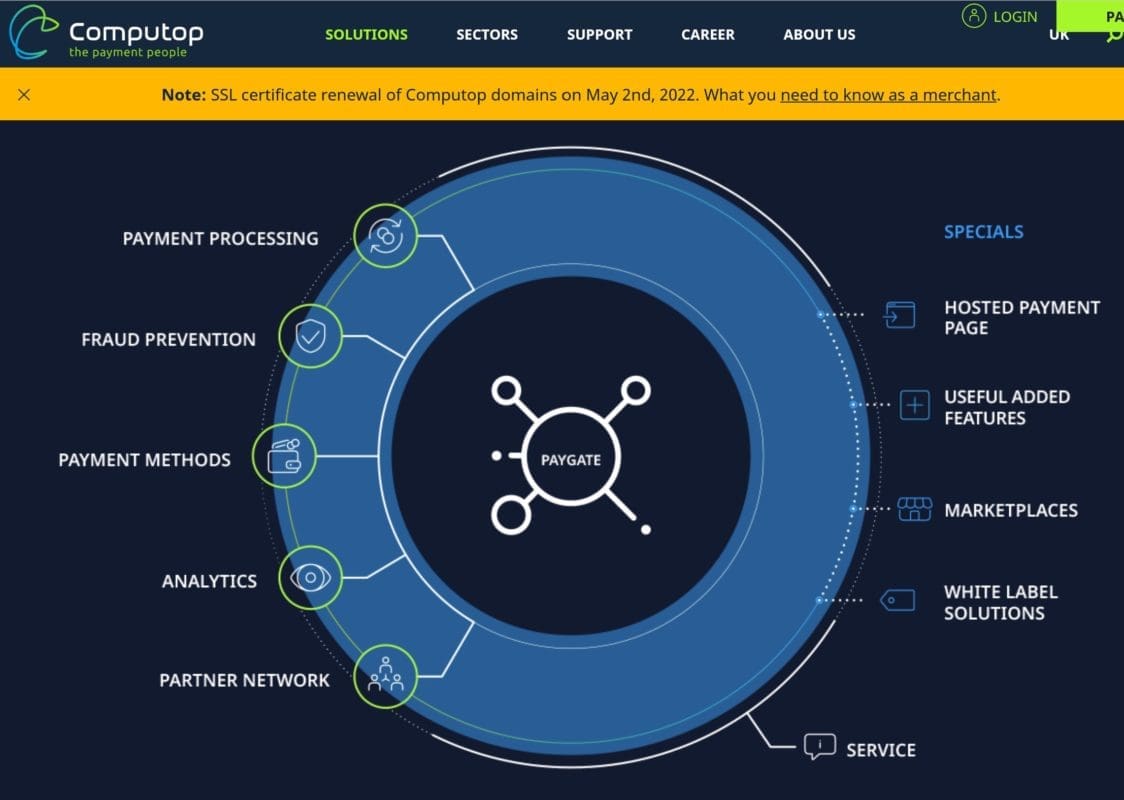Go to the Career menu item

tap(708, 34)
